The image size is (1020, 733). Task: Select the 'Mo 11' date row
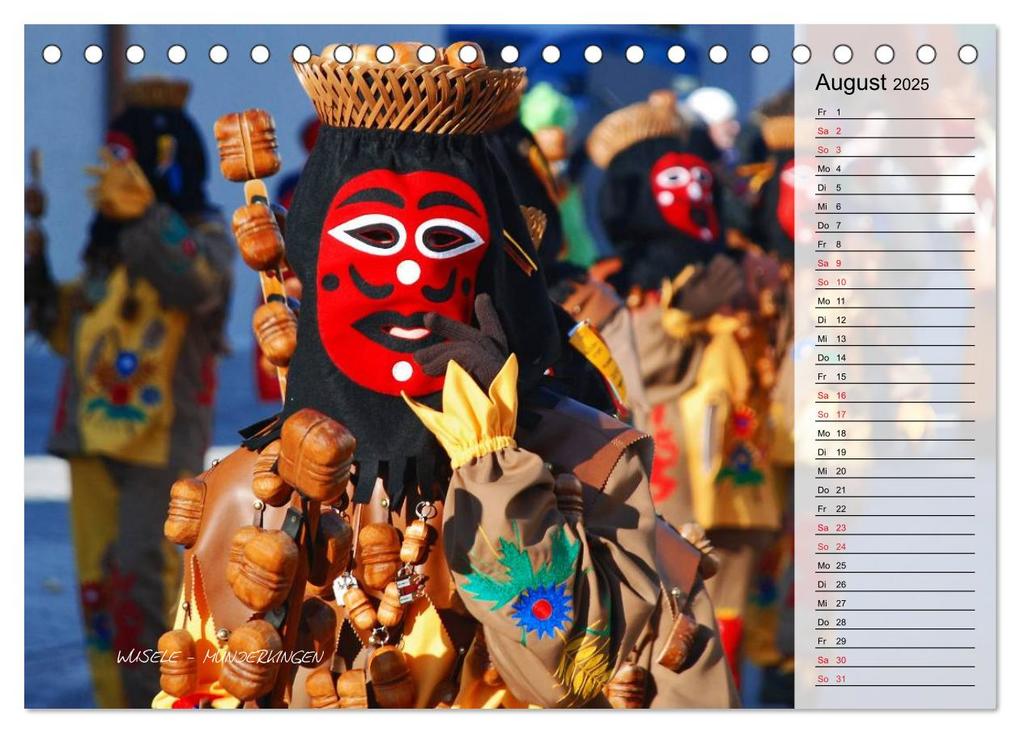895,300
